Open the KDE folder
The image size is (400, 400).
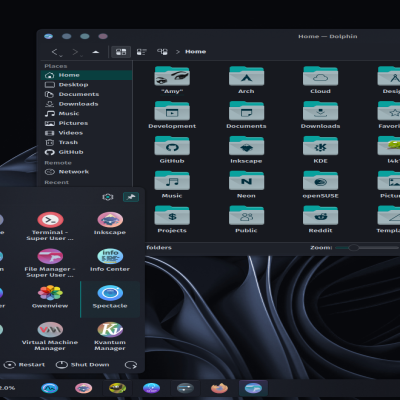(x=320, y=150)
